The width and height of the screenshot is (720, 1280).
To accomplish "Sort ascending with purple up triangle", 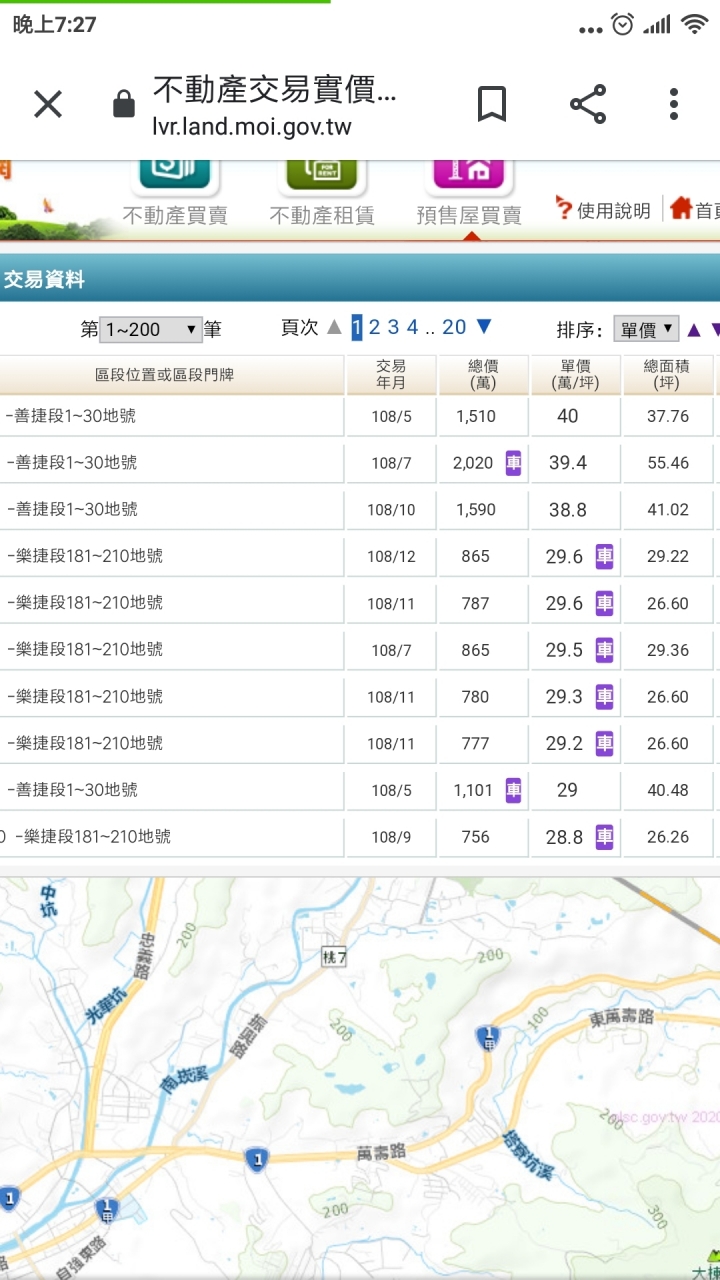I will [x=694, y=329].
